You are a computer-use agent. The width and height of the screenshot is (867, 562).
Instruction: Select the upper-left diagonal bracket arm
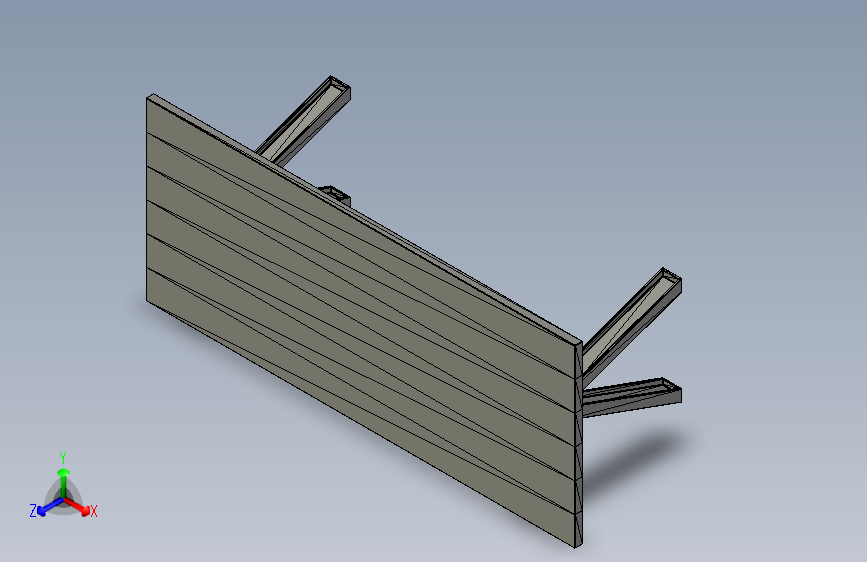305,120
